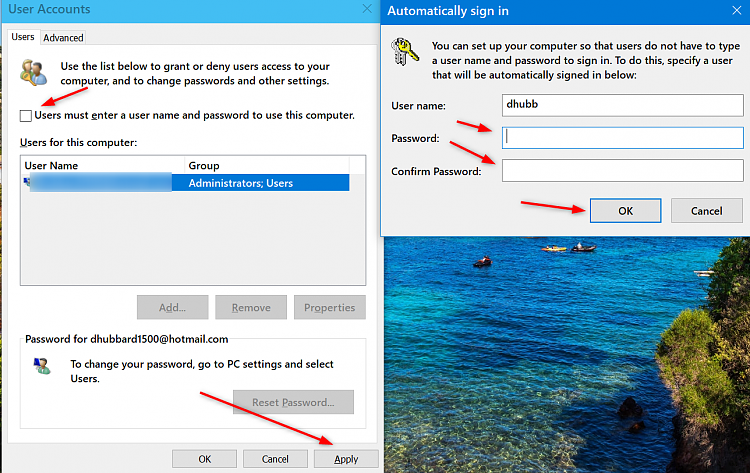The height and width of the screenshot is (473, 750).
Task: Close the Automatically sign in dialog
Action: point(737,11)
